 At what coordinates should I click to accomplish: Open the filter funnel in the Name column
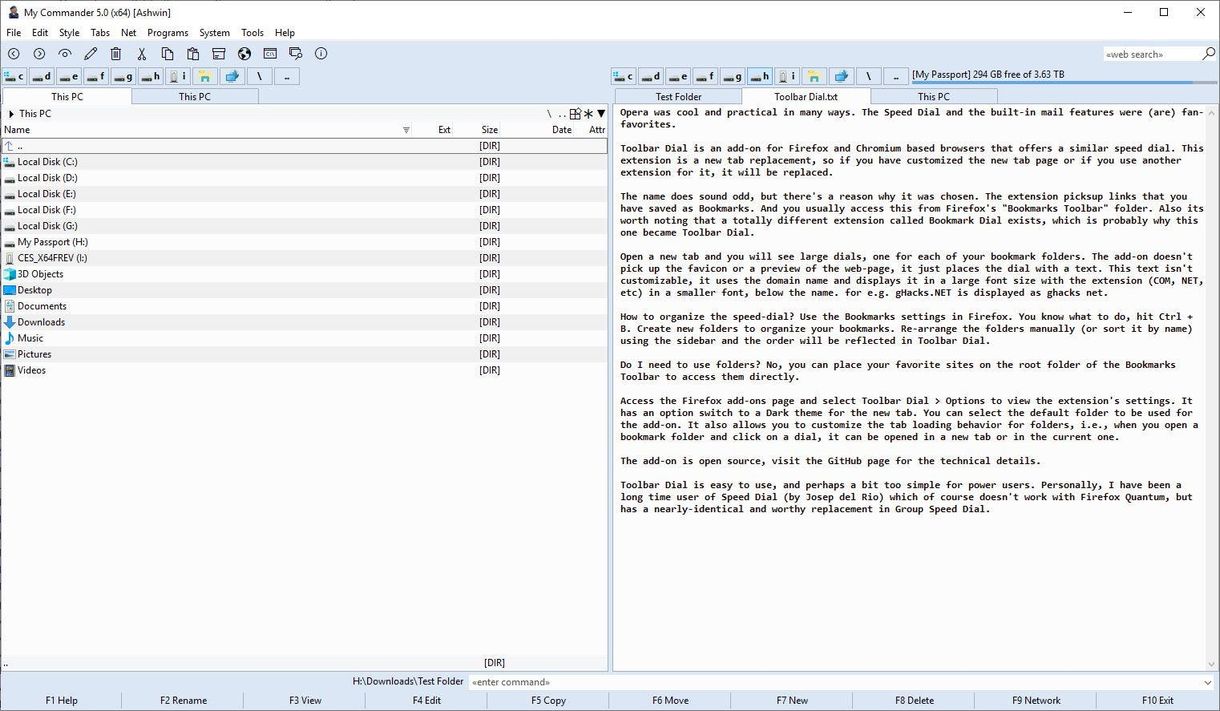[x=406, y=130]
